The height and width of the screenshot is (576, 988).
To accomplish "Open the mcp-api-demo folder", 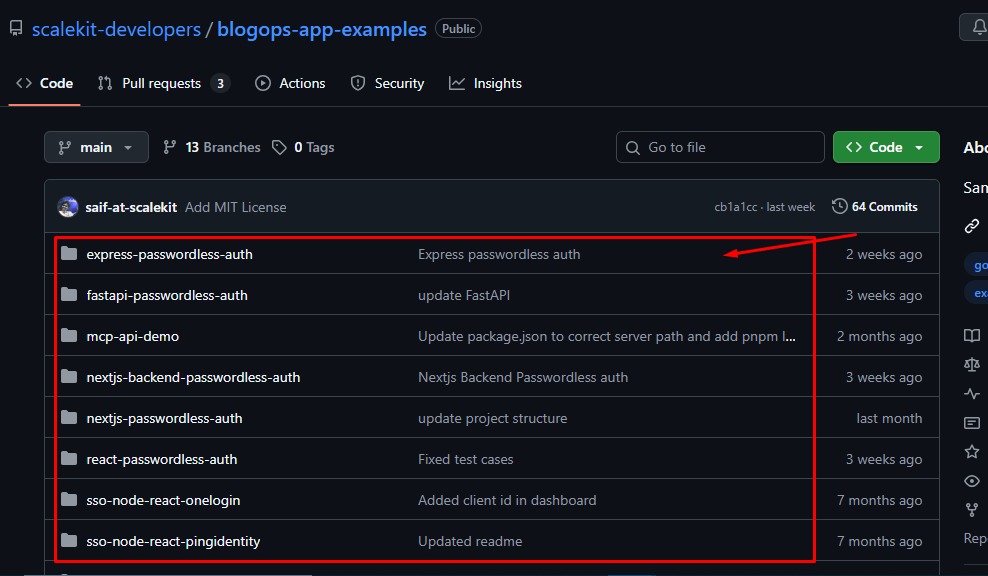I will tap(132, 336).
